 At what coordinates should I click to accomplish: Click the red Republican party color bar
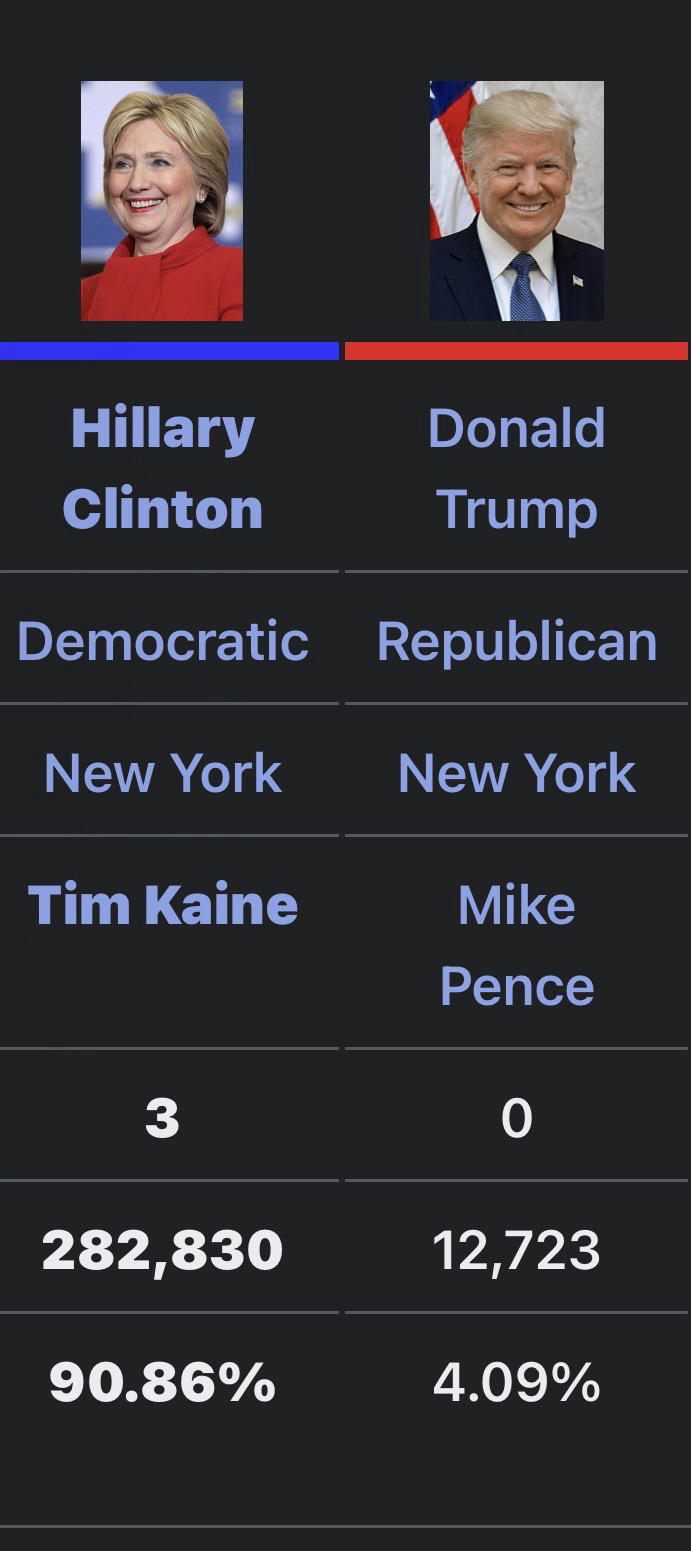pyautogui.click(x=516, y=351)
